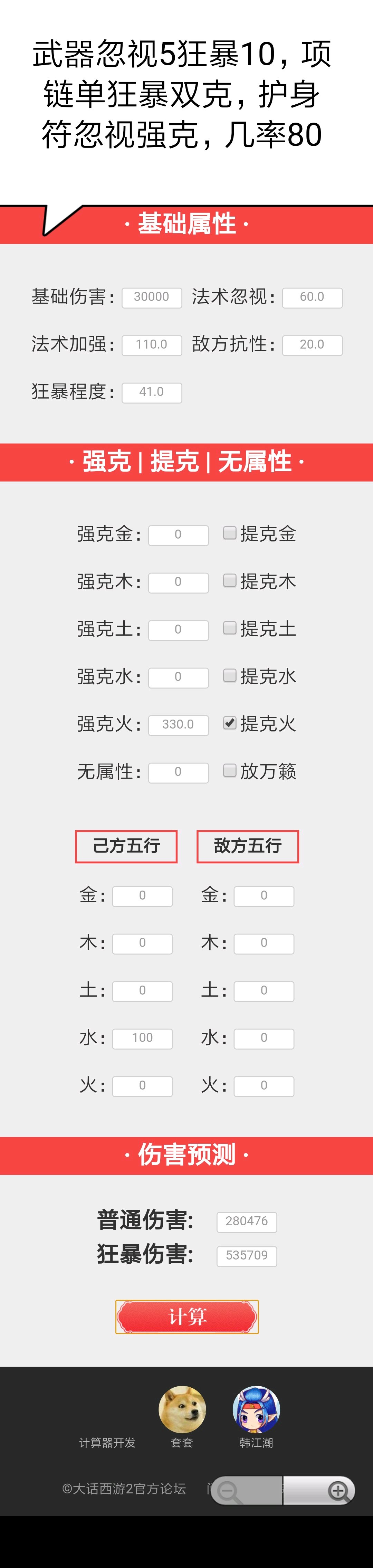
Task: Tap the zoom in magnifier icon
Action: 338,1491
